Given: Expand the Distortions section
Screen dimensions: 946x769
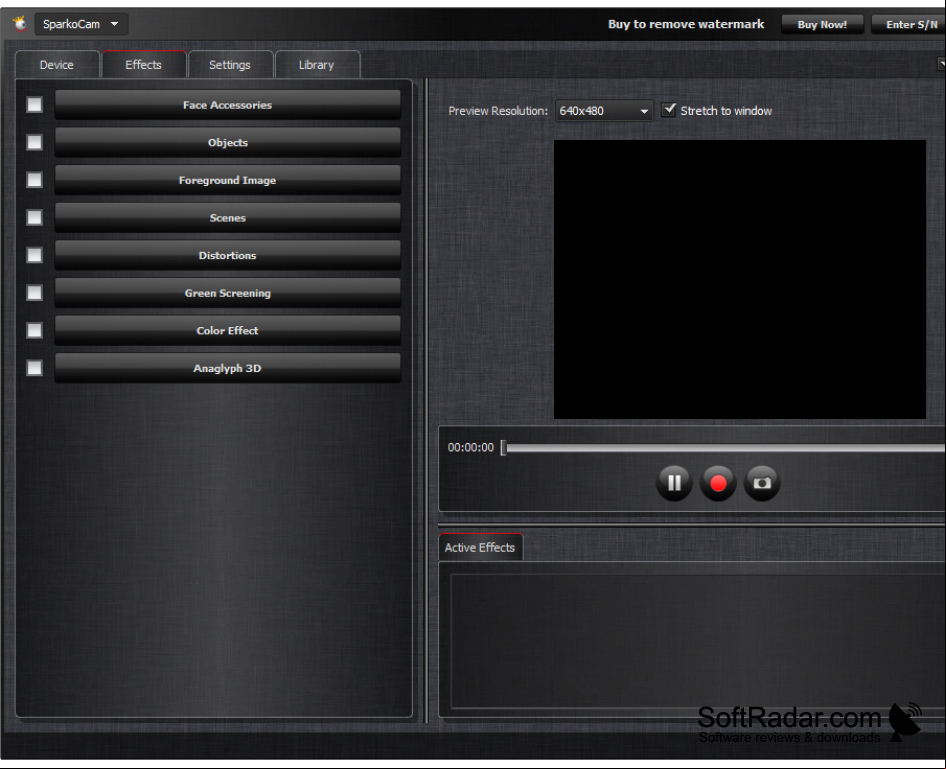Looking at the screenshot, I should (x=227, y=255).
